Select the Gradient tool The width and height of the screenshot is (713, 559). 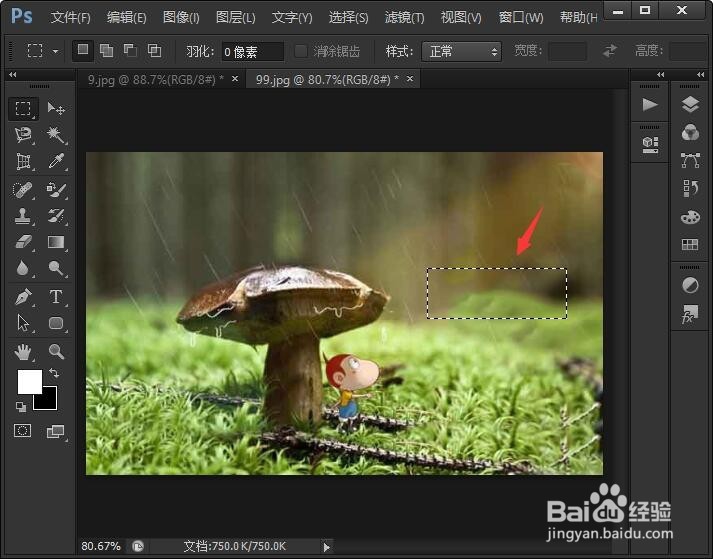[x=56, y=242]
